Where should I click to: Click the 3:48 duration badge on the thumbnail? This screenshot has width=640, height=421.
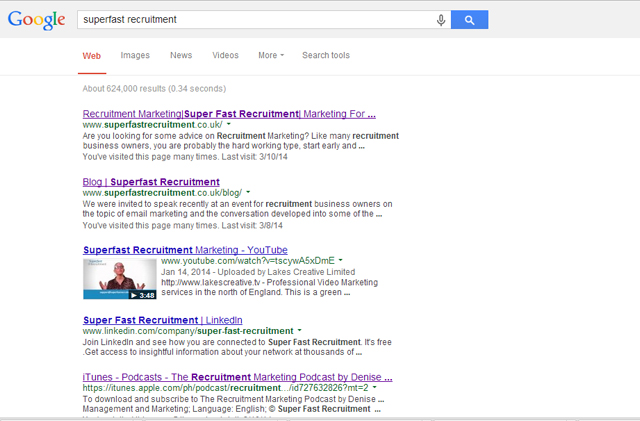143,295
